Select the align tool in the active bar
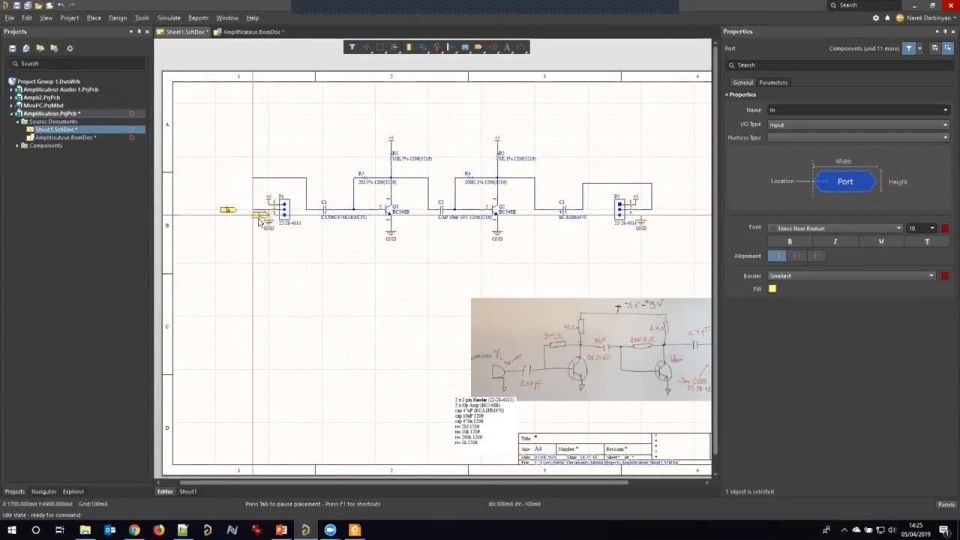This screenshot has width=960, height=540. tap(394, 47)
